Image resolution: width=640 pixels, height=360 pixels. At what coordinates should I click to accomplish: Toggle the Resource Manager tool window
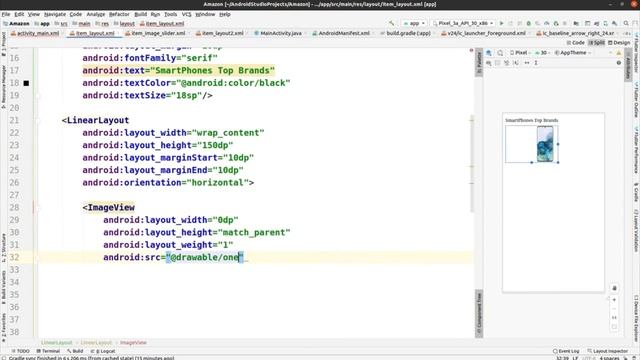pos(4,86)
